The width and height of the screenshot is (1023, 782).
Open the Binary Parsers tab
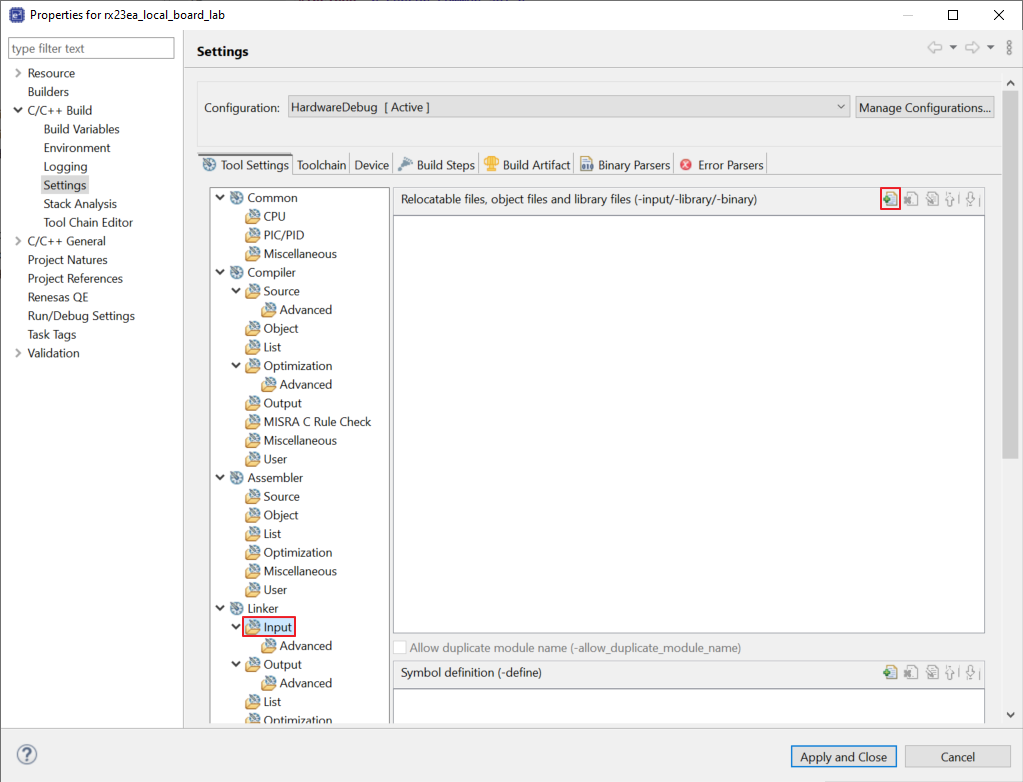[624, 165]
